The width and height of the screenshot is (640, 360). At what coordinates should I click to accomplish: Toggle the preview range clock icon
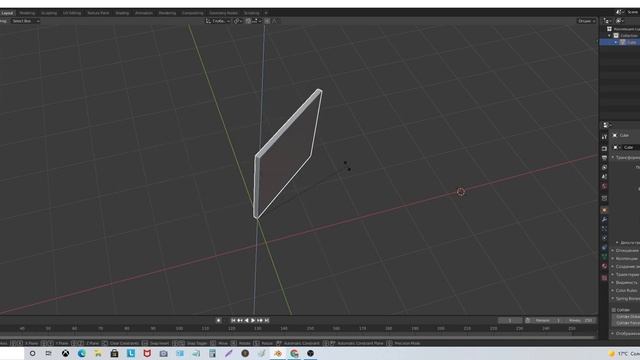pos(528,320)
